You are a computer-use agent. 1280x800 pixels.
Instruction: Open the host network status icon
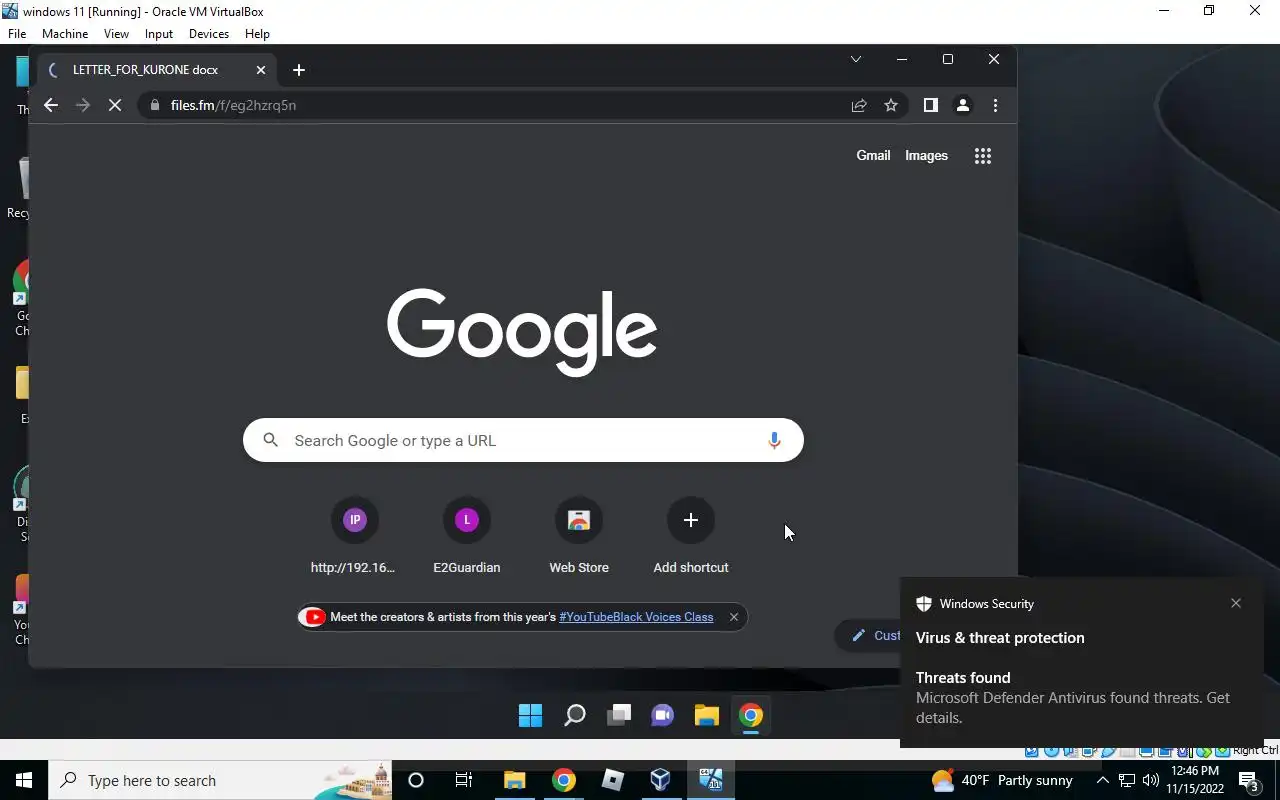click(1127, 780)
